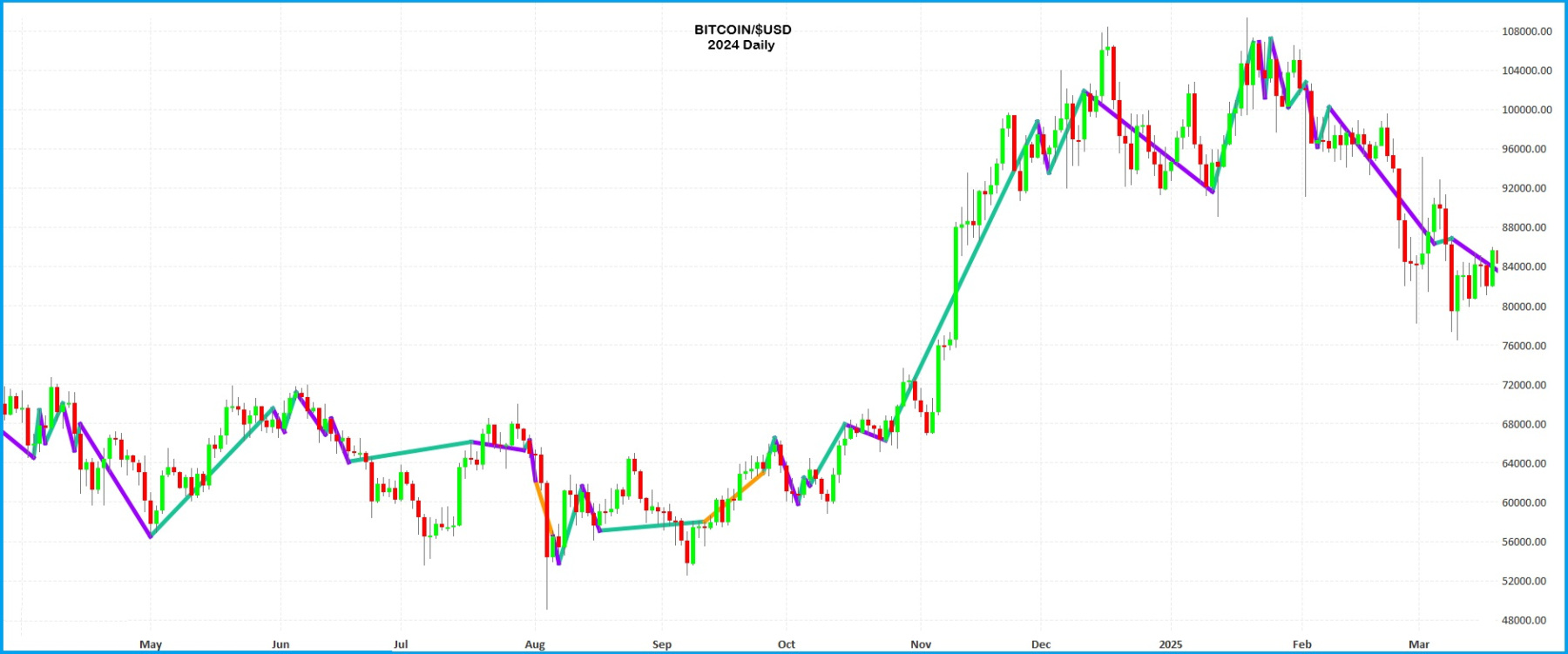1568x654 pixels.
Task: Select the 108000.00 price axis label
Action: click(1526, 31)
